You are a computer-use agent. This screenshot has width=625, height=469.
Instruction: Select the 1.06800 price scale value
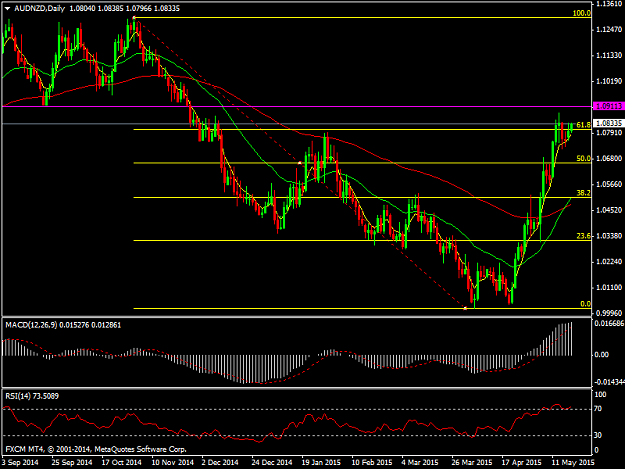coord(609,159)
